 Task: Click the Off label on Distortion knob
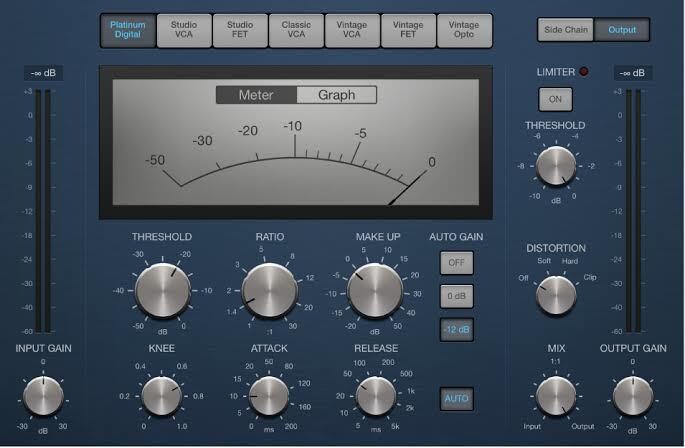[x=523, y=278]
